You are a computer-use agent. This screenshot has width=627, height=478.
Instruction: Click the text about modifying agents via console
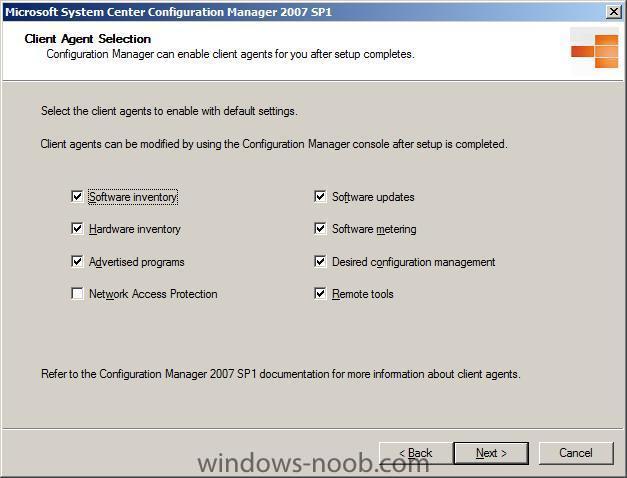click(274, 144)
